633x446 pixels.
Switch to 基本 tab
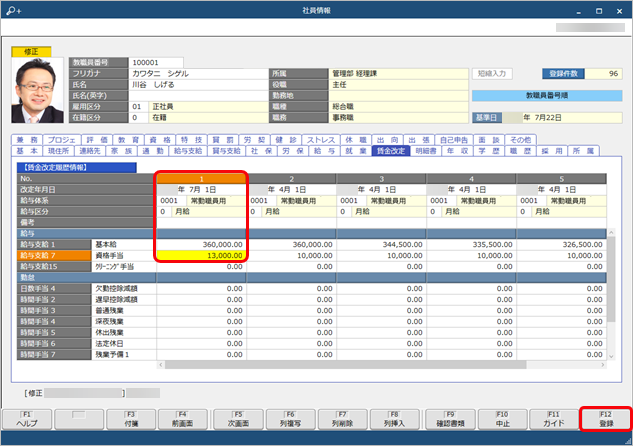(27, 151)
